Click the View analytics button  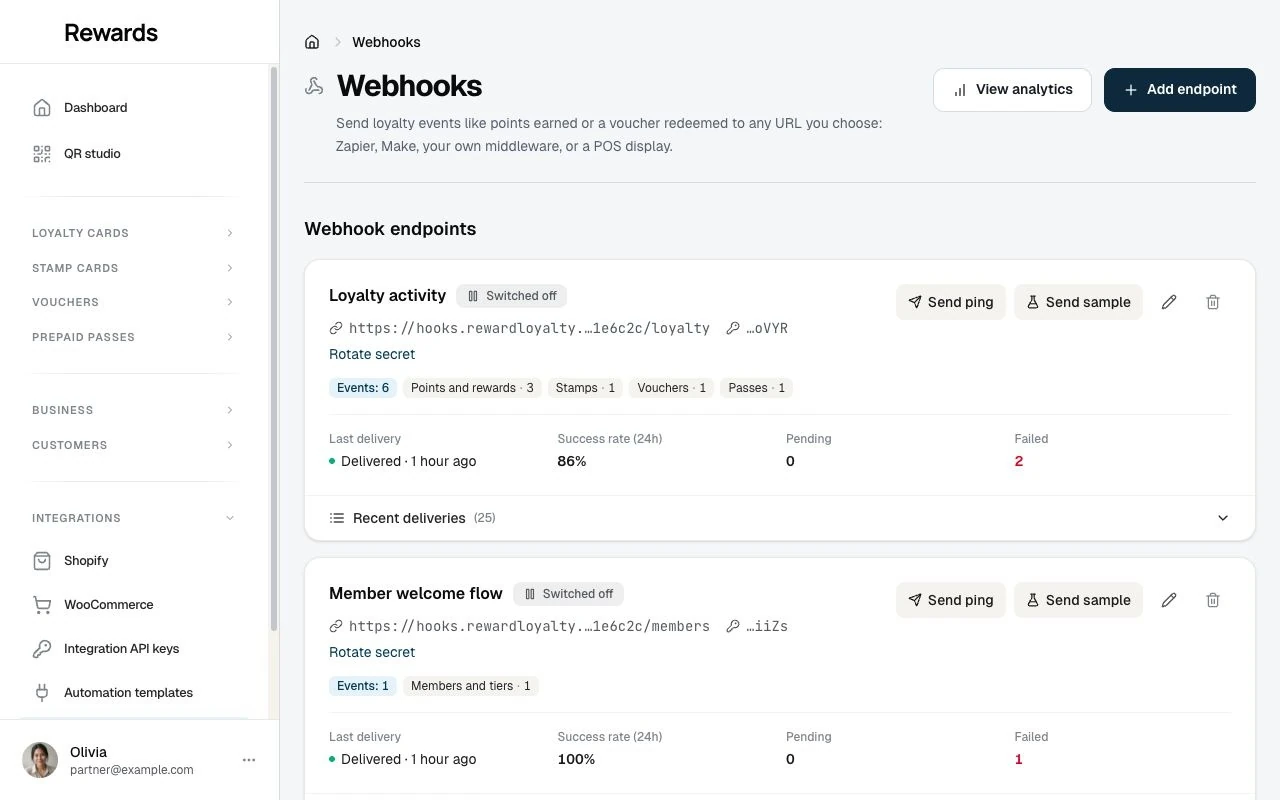coord(1012,89)
